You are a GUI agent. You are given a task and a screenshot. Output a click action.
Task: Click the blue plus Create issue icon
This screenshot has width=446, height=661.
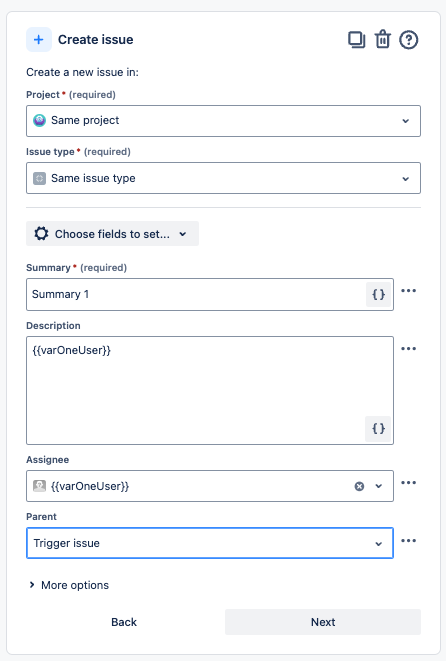point(39,40)
